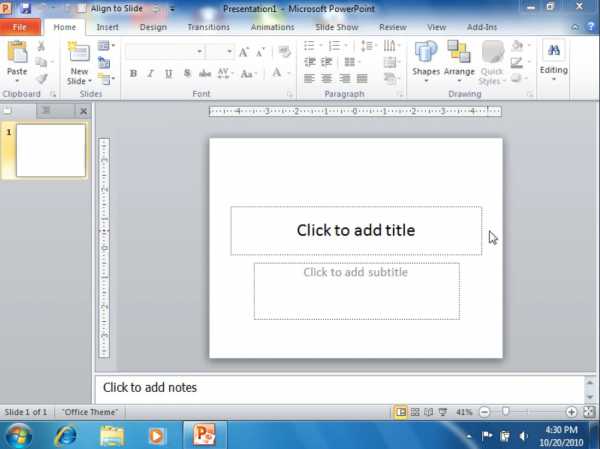Select Normal view in status bar
Screen dimensions: 600x449
point(401,412)
